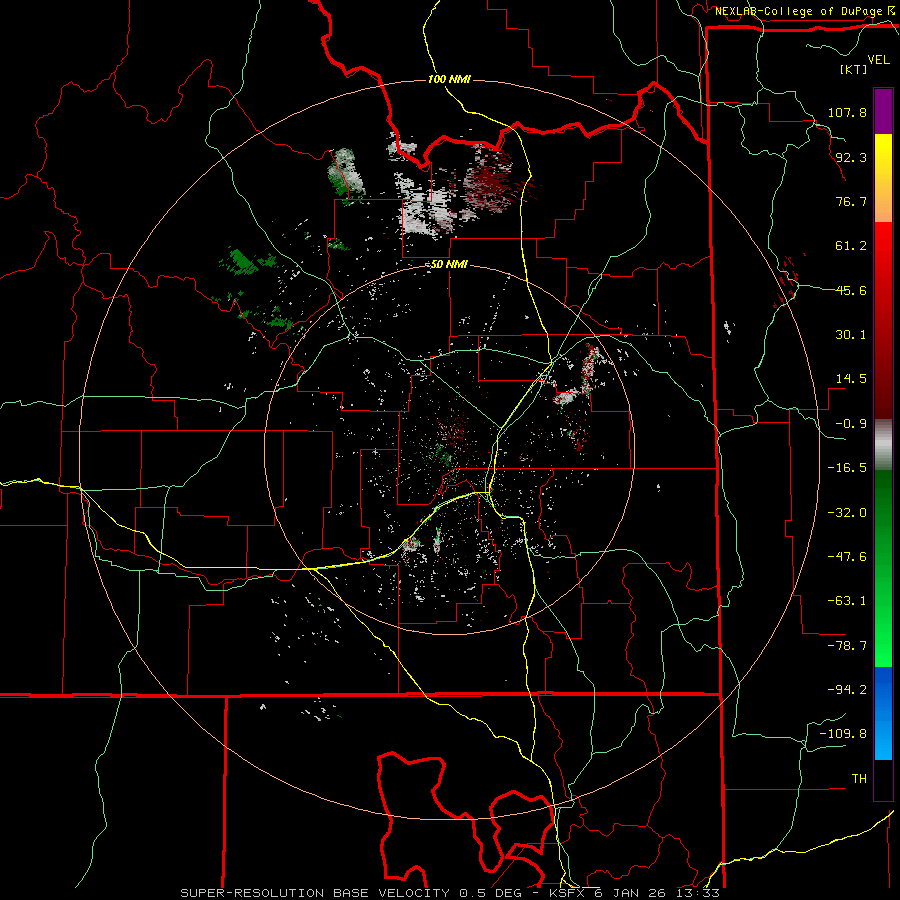Click the [KT] units label
Viewport: 900px width, 900px height.
(x=853, y=69)
